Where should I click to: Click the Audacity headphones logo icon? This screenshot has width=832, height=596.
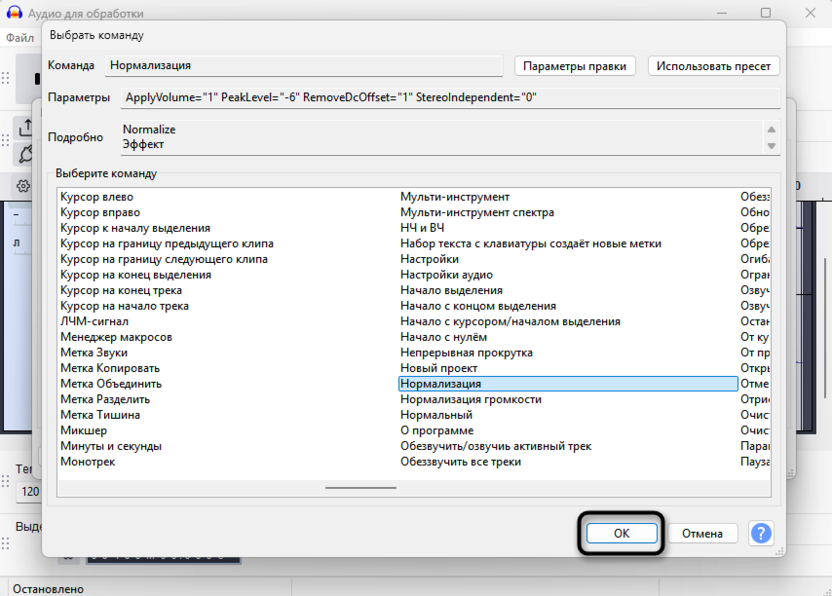14,13
